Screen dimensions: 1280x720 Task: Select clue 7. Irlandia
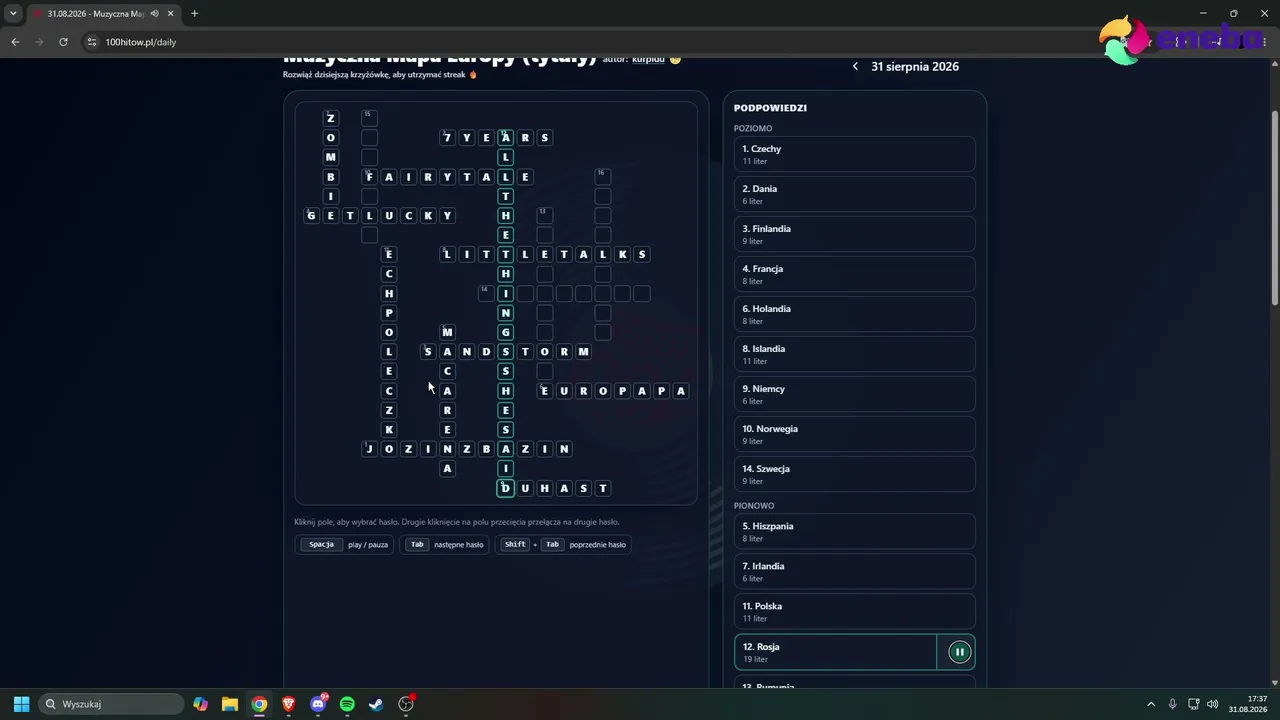click(855, 571)
